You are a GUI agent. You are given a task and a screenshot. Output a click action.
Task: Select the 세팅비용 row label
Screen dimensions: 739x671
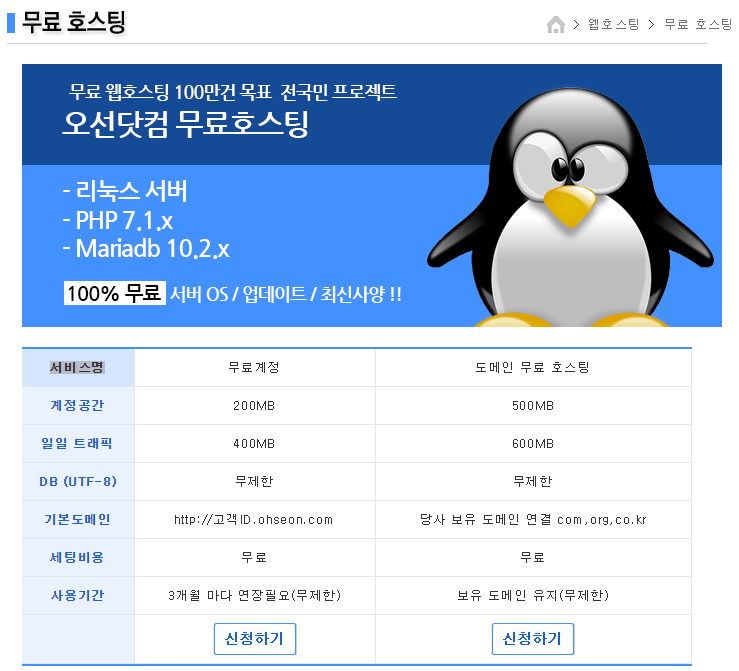point(77,558)
